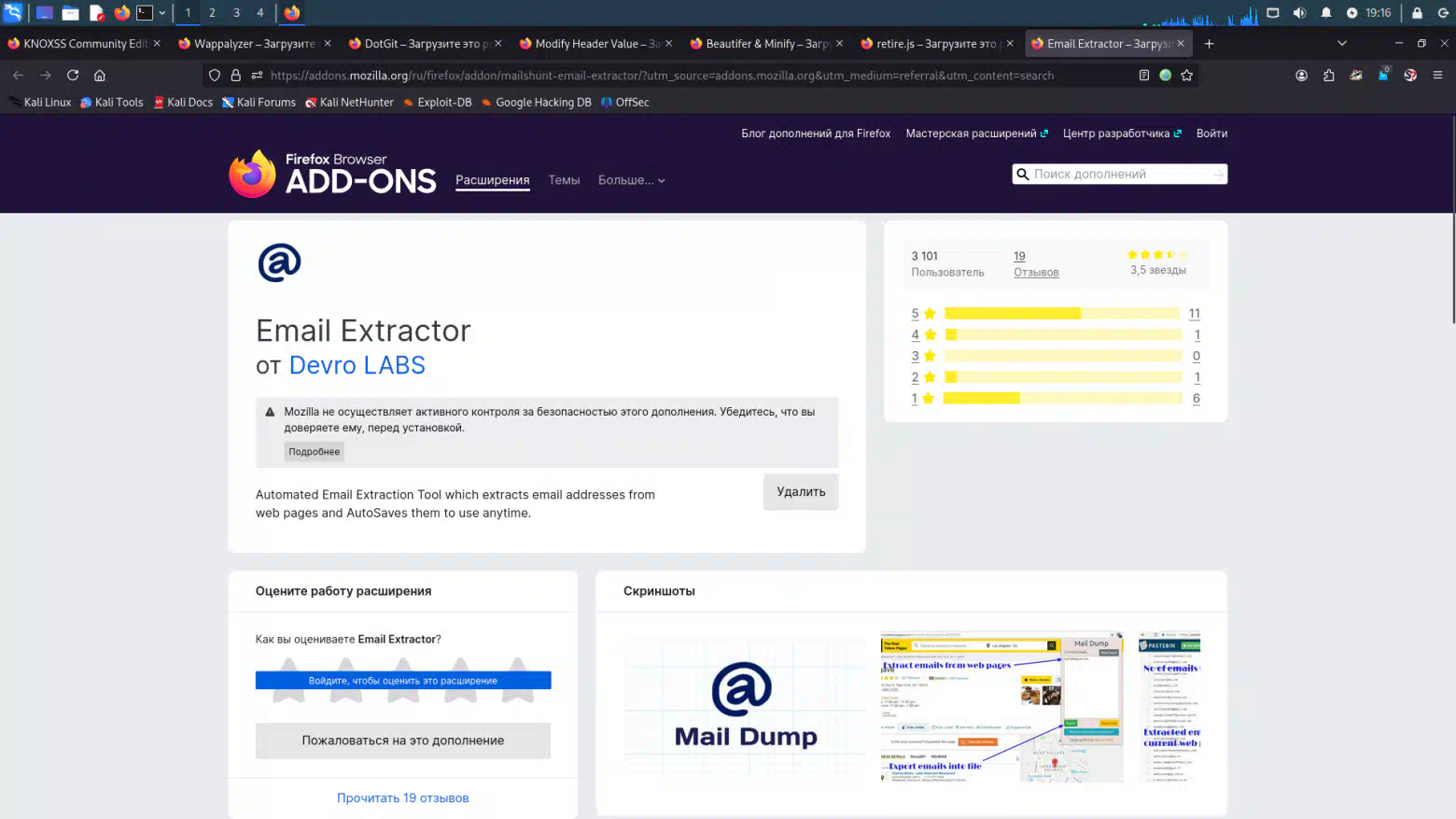Open Мастерская расширений link
Screen dimensions: 1456x819
pos(976,134)
